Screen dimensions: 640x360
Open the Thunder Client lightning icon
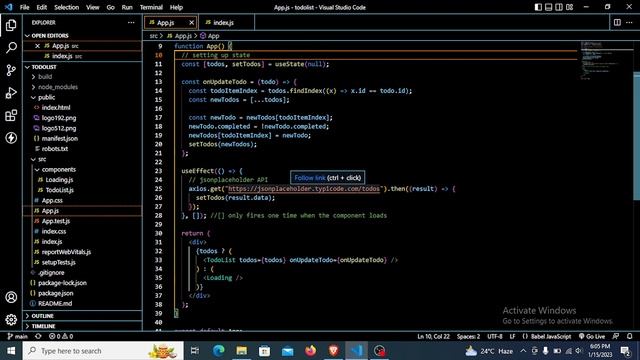tap(11, 138)
